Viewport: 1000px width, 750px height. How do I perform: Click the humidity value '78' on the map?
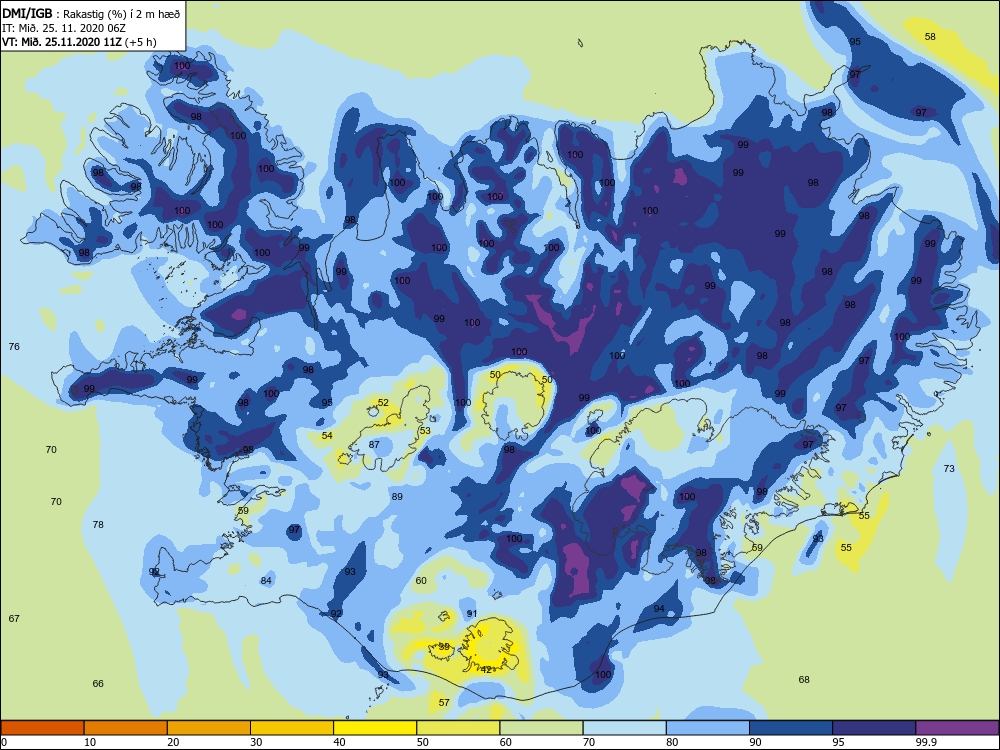(98, 524)
